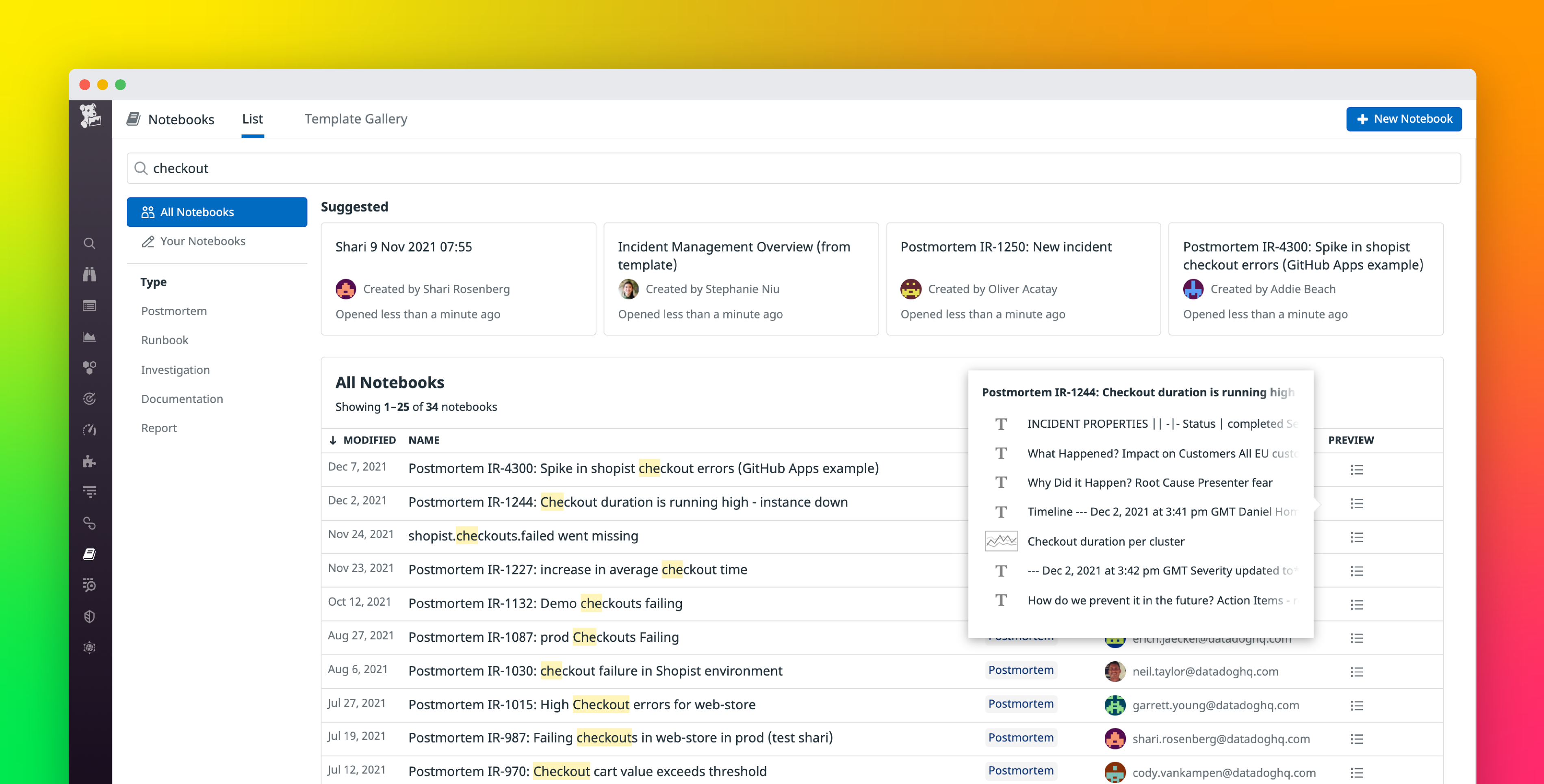
Task: Switch to the Template Gallery tab
Action: pos(355,119)
